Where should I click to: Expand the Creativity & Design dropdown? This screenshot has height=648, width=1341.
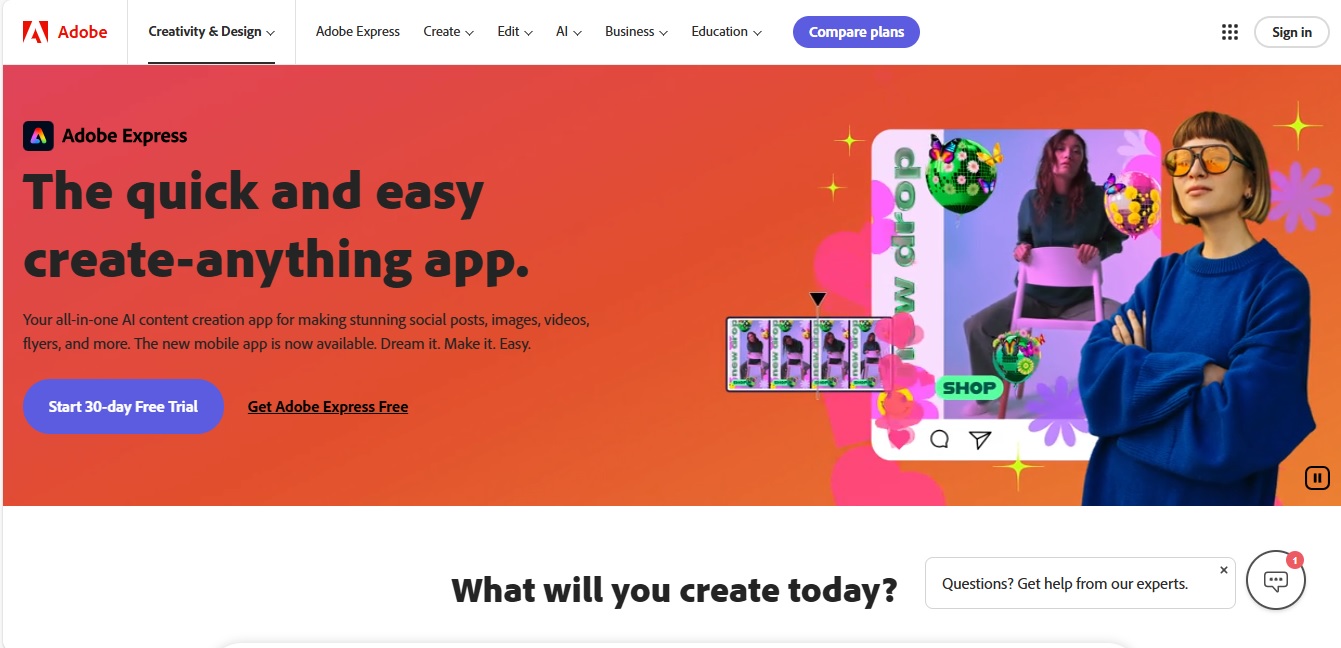point(211,32)
